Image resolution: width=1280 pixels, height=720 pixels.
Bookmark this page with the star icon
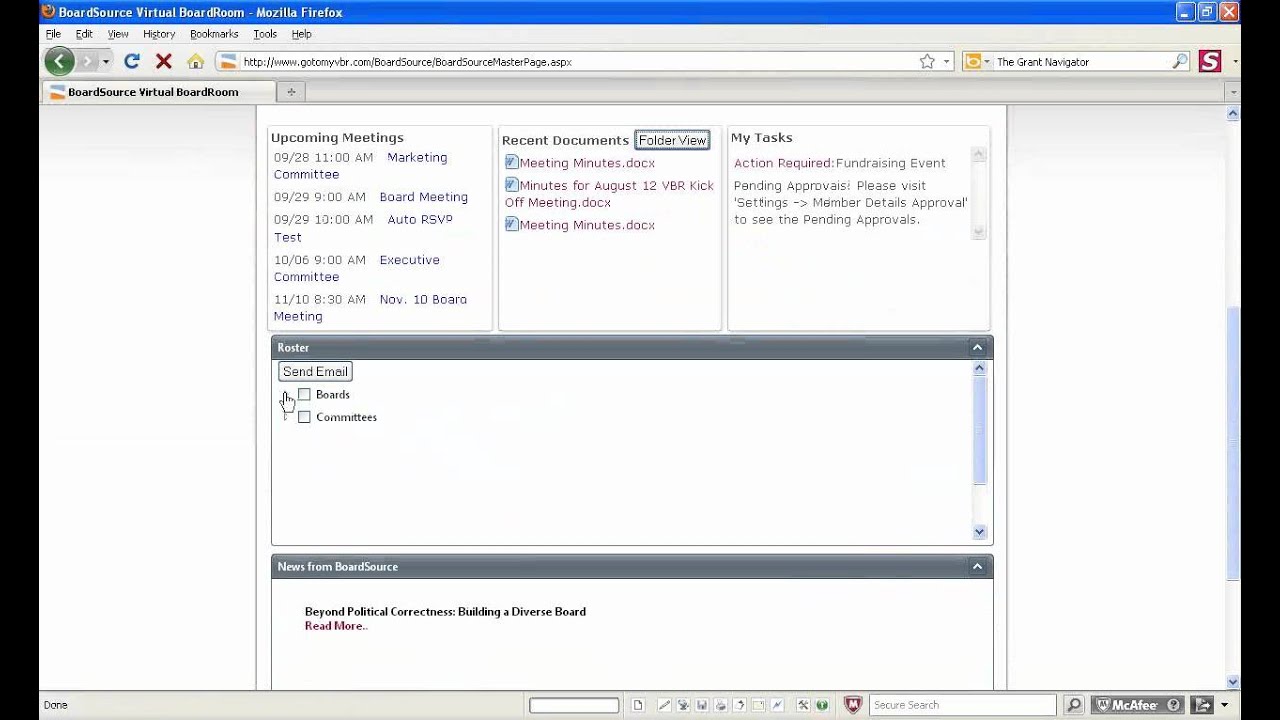coord(927,61)
